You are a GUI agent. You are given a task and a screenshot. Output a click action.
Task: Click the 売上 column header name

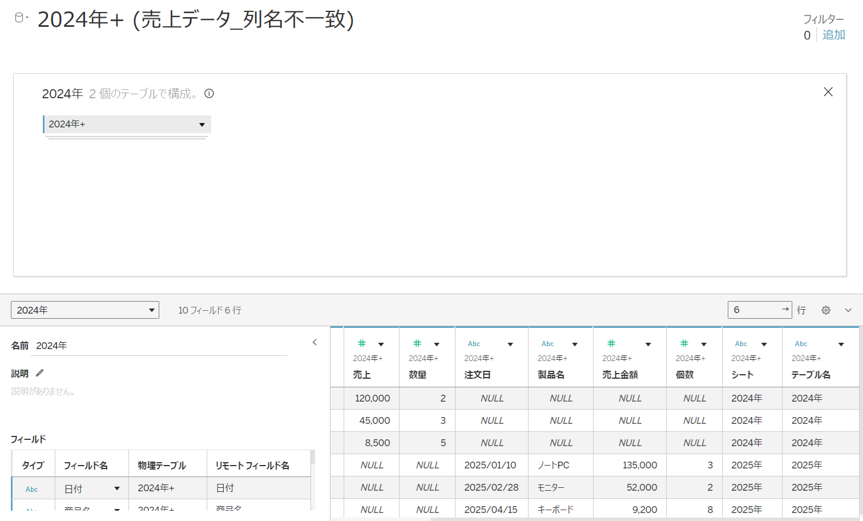362,375
